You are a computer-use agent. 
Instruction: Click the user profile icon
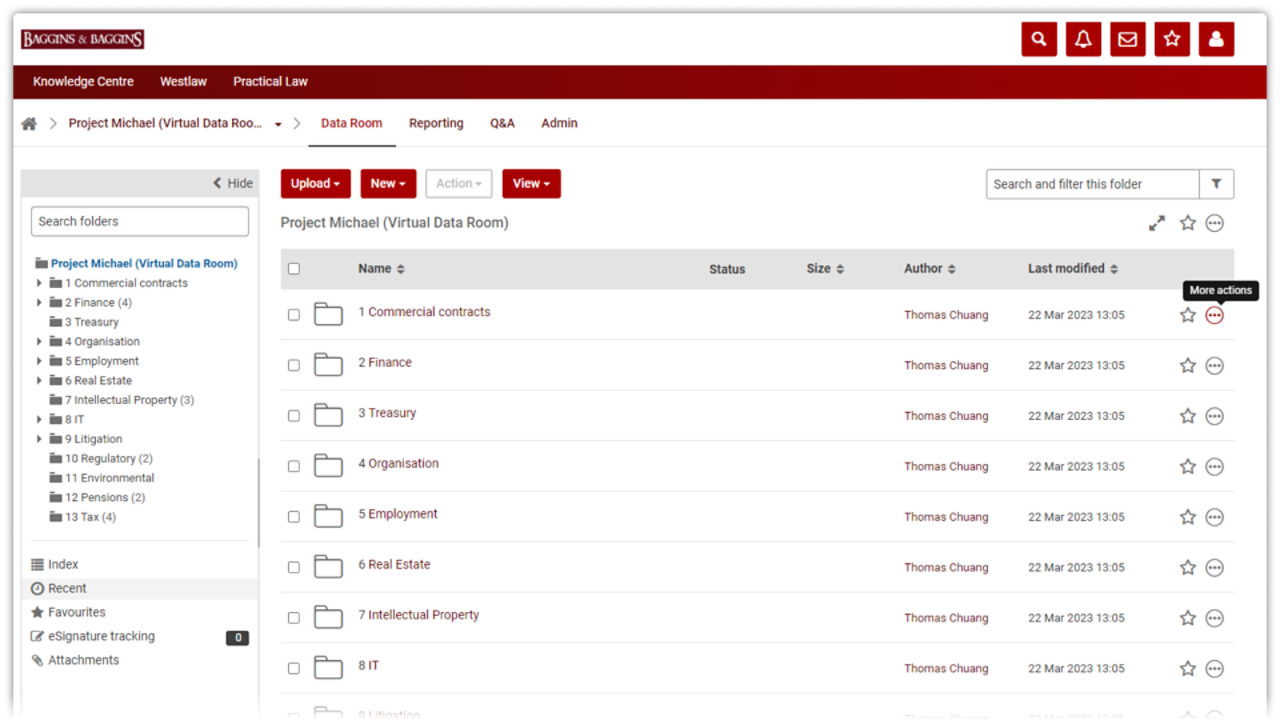pos(1216,39)
